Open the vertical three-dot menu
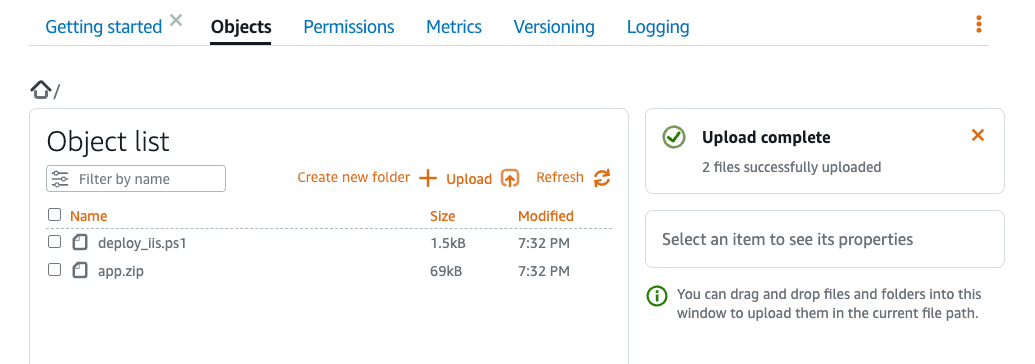 [979, 25]
